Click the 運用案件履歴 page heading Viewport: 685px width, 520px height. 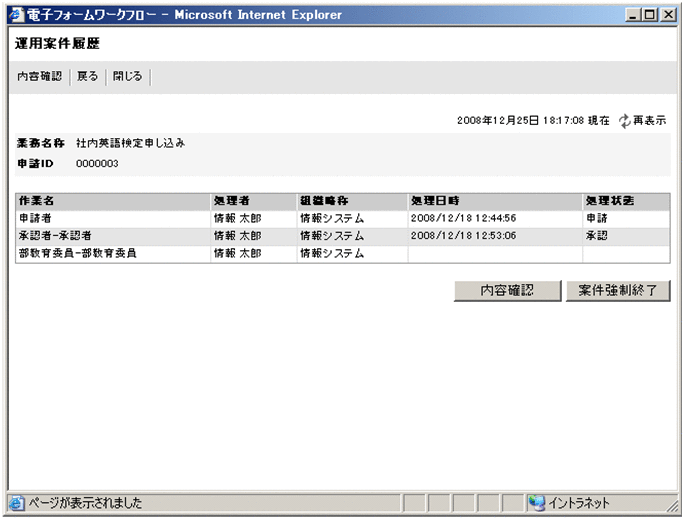click(57, 43)
